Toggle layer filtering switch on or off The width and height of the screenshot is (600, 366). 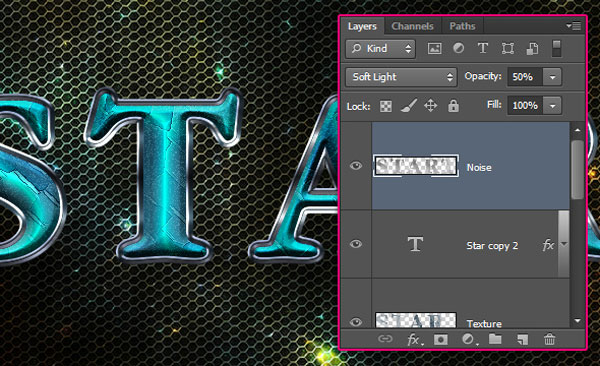pyautogui.click(x=557, y=49)
